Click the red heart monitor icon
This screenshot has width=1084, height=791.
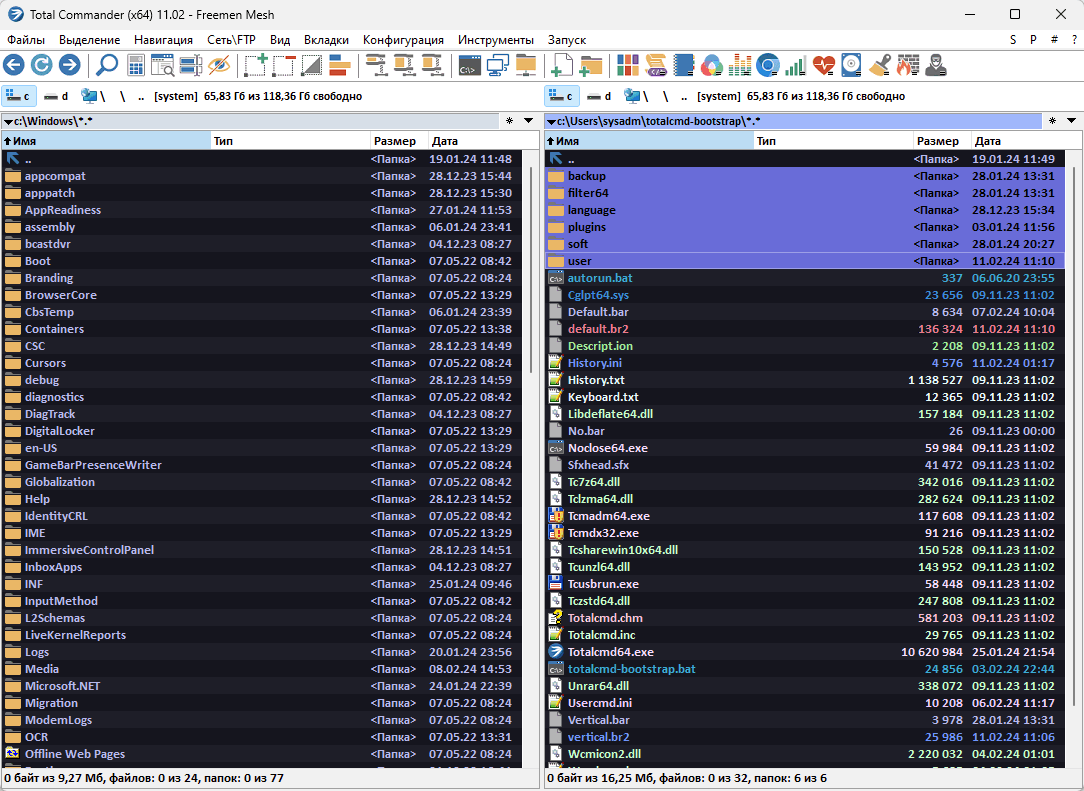[823, 66]
